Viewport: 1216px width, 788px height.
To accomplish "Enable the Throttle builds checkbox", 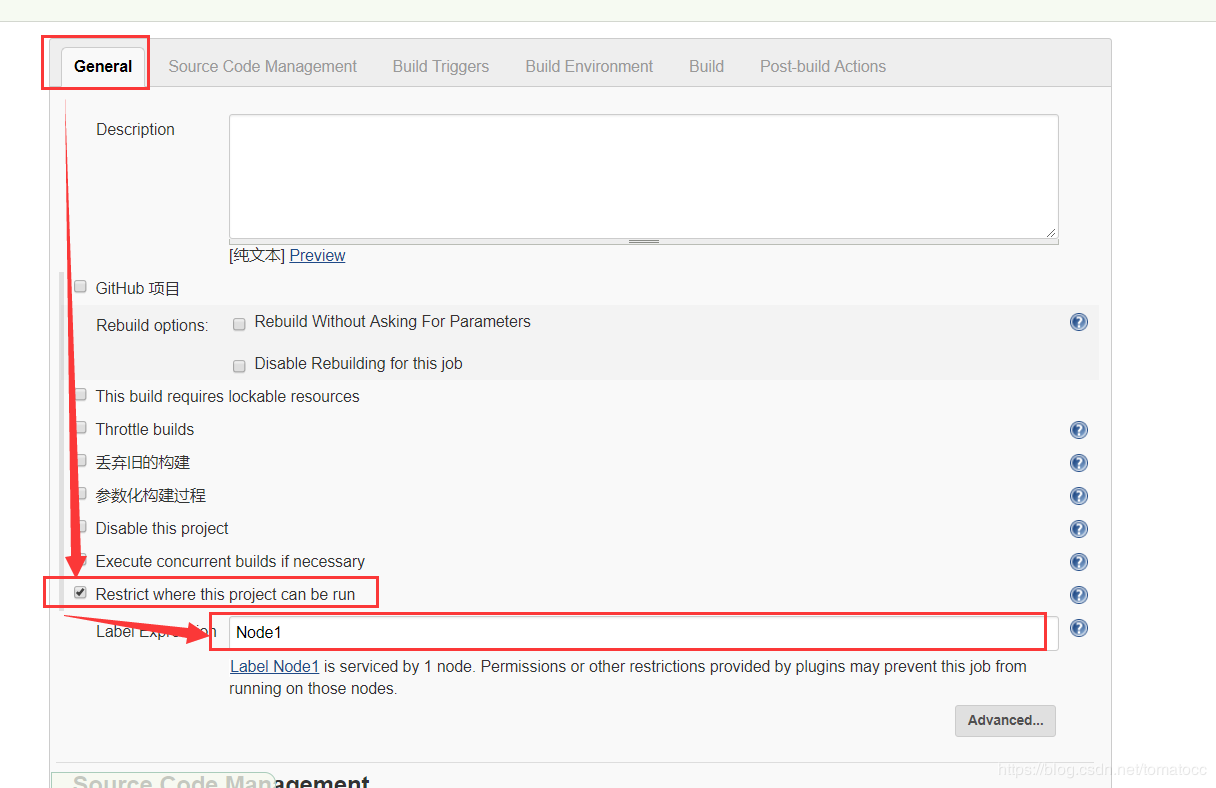I will click(80, 428).
